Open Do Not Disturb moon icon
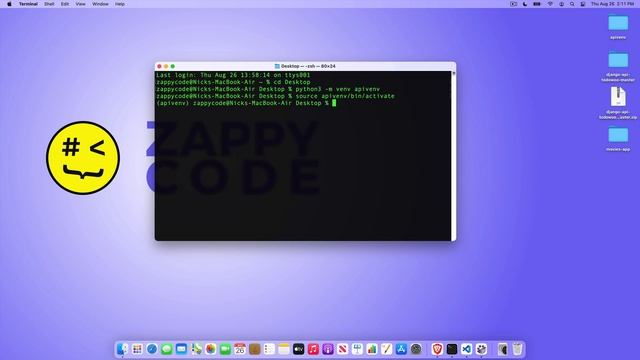Viewport: 640px width, 360px height. click(525, 4)
